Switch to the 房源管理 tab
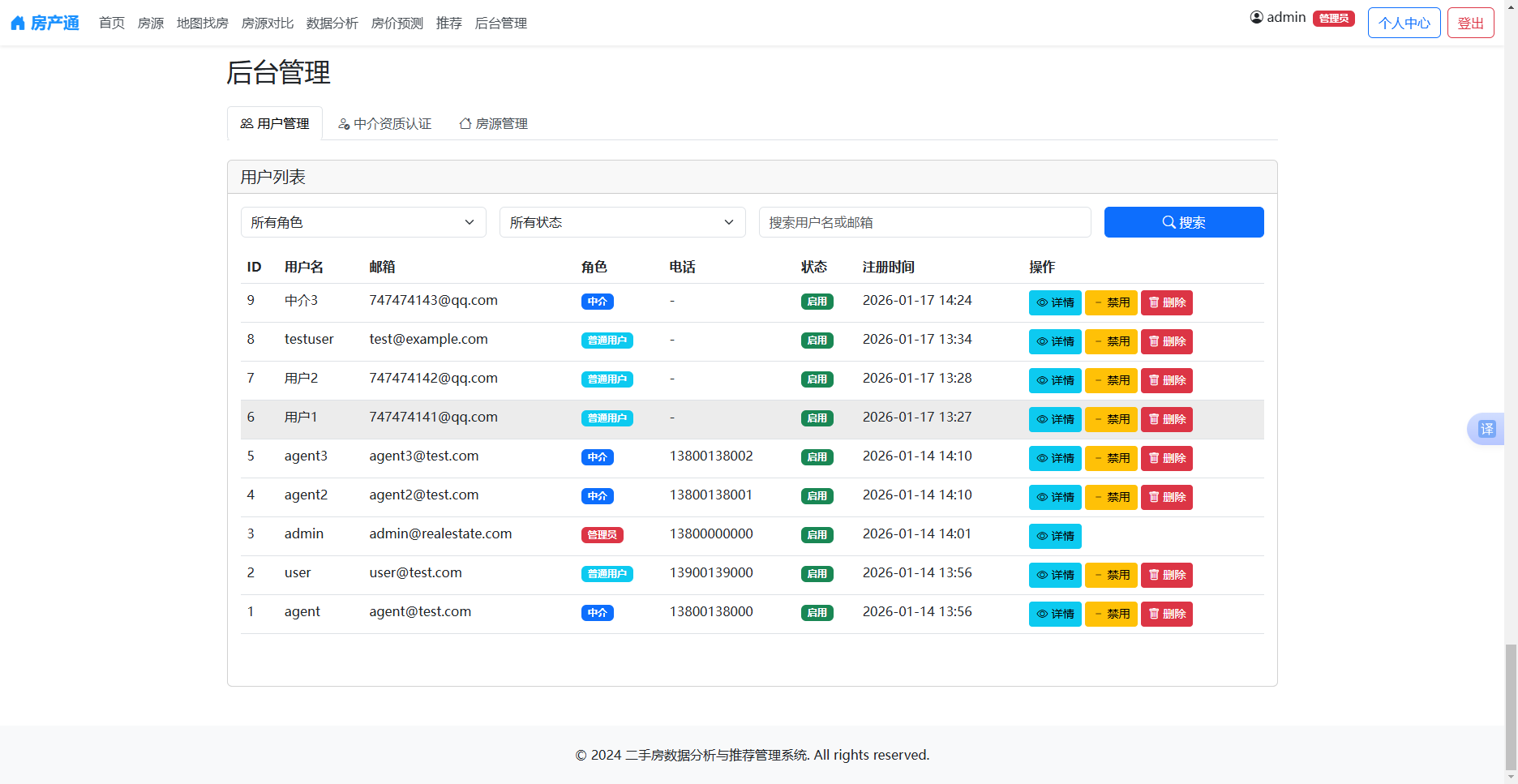 coord(493,123)
